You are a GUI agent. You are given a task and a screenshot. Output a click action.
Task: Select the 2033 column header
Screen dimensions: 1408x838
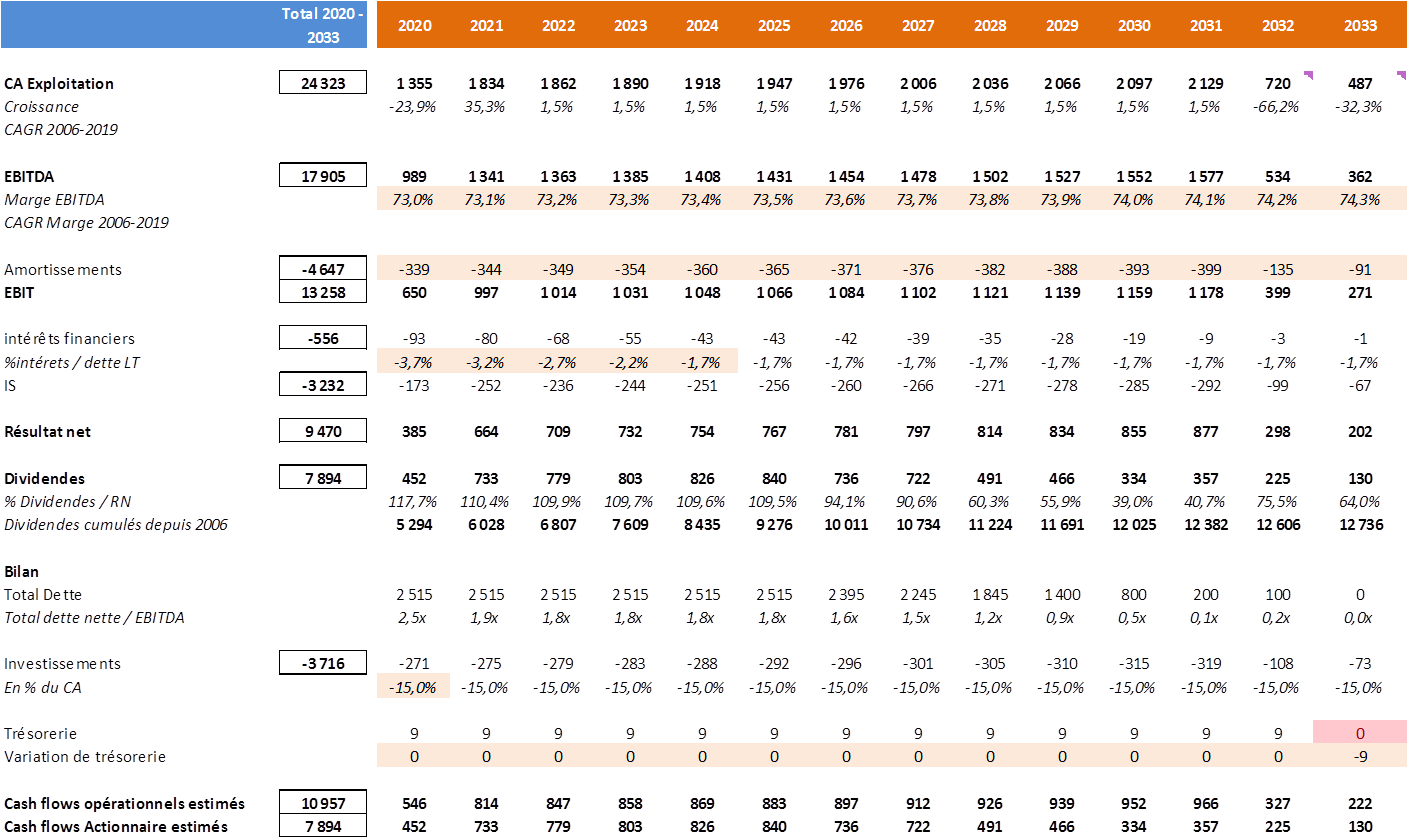tap(1361, 24)
